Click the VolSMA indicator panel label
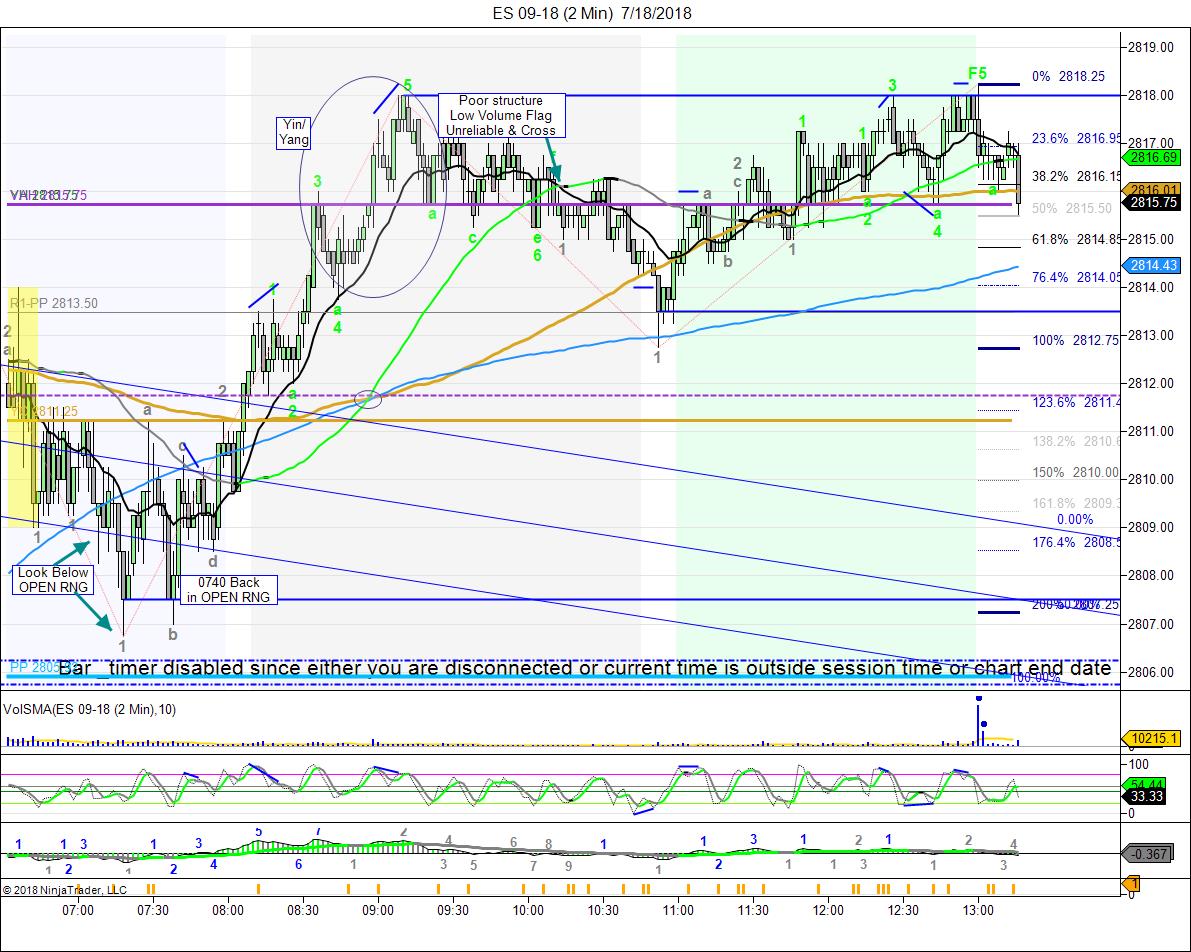Viewport: 1191px width, 952px height. click(x=90, y=710)
